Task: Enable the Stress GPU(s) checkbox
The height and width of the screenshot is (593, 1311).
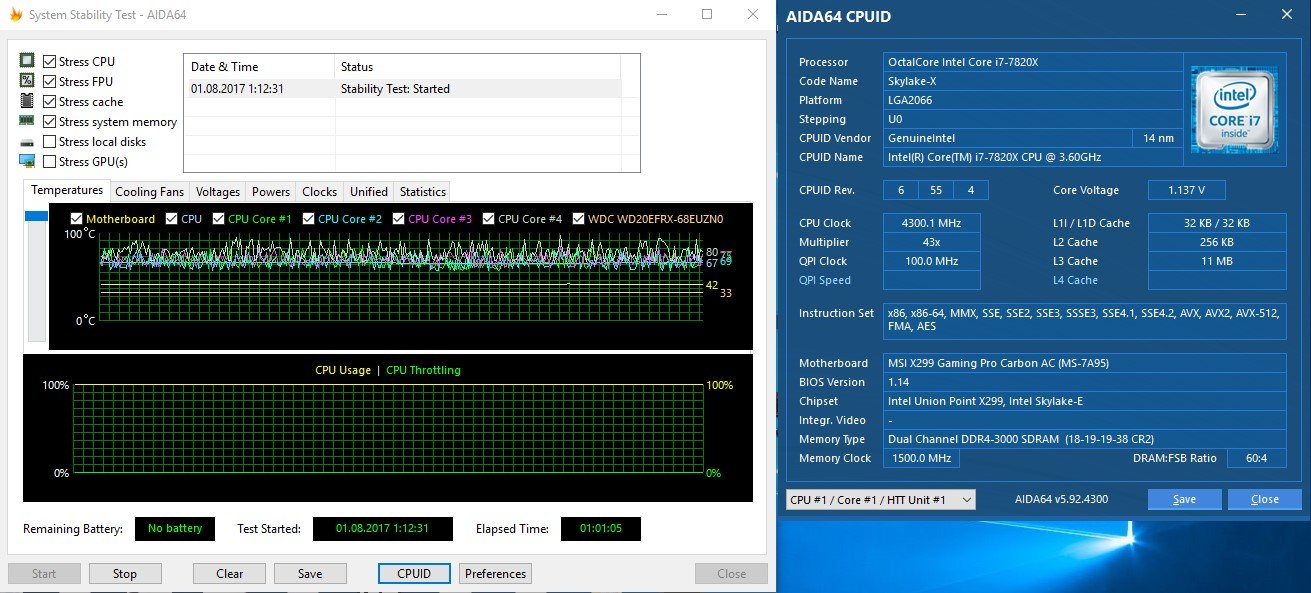Action: click(49, 162)
